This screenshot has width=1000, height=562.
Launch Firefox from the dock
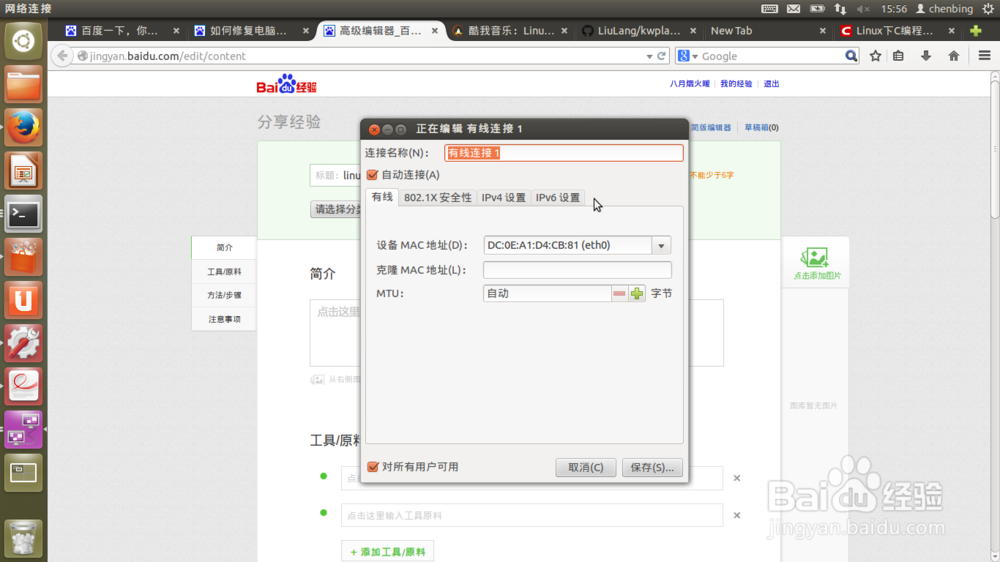24,127
